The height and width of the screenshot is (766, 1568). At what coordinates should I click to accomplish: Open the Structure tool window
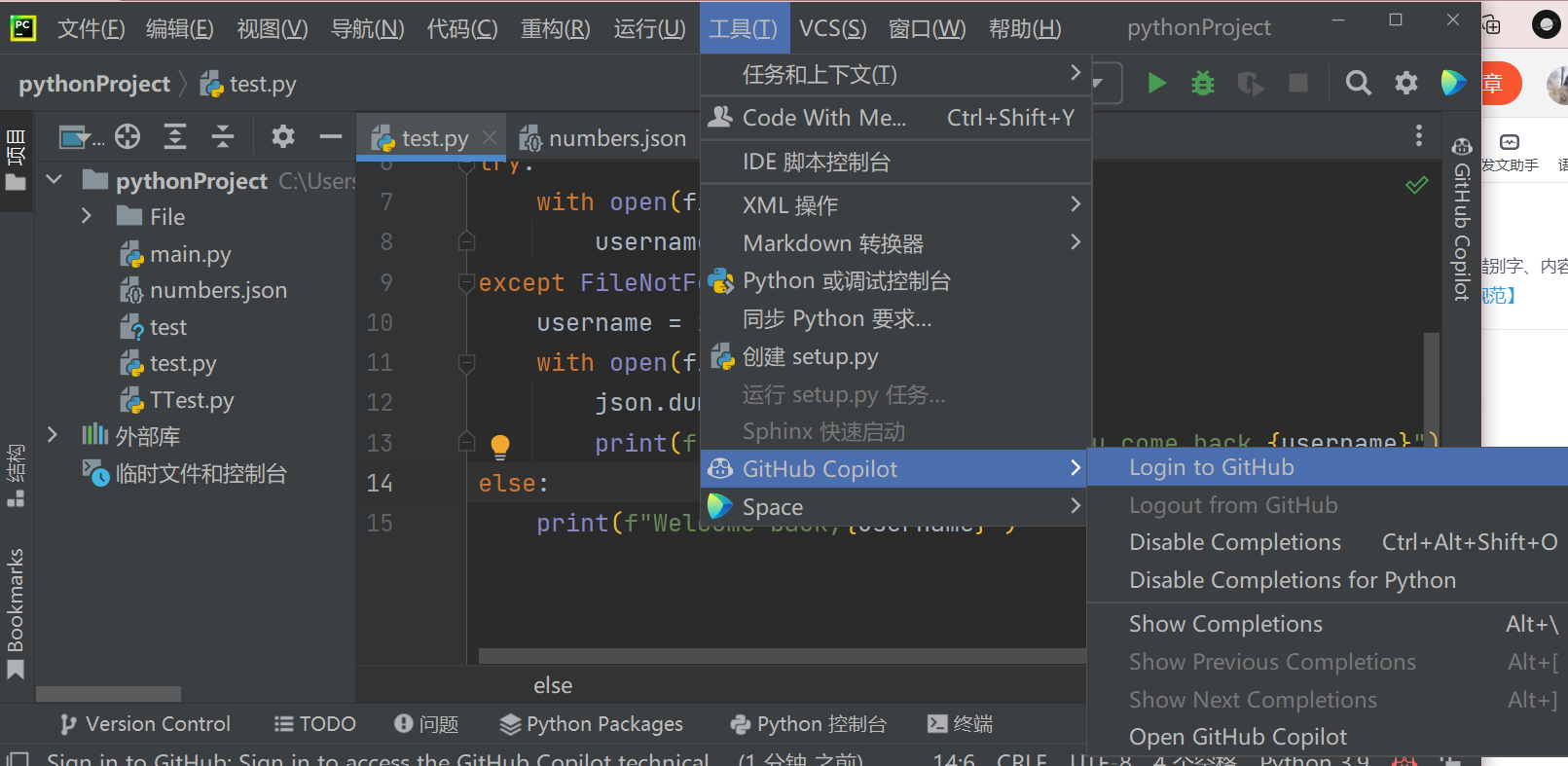pos(15,475)
